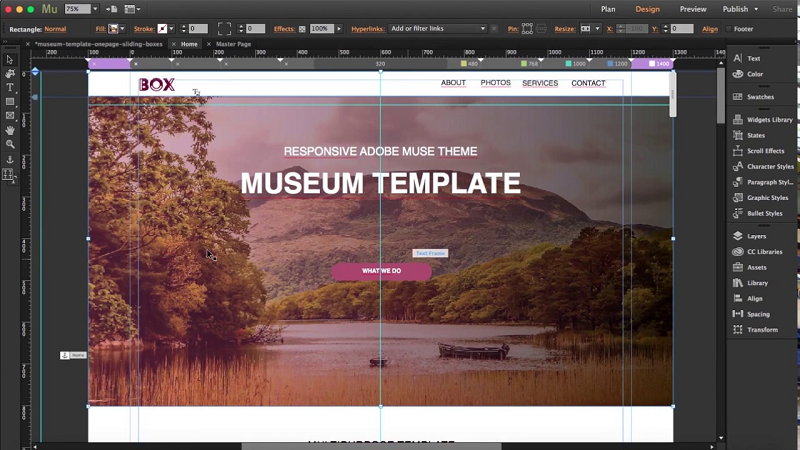800x450 pixels.
Task: Show the Scroll Effects panel
Action: 765,151
